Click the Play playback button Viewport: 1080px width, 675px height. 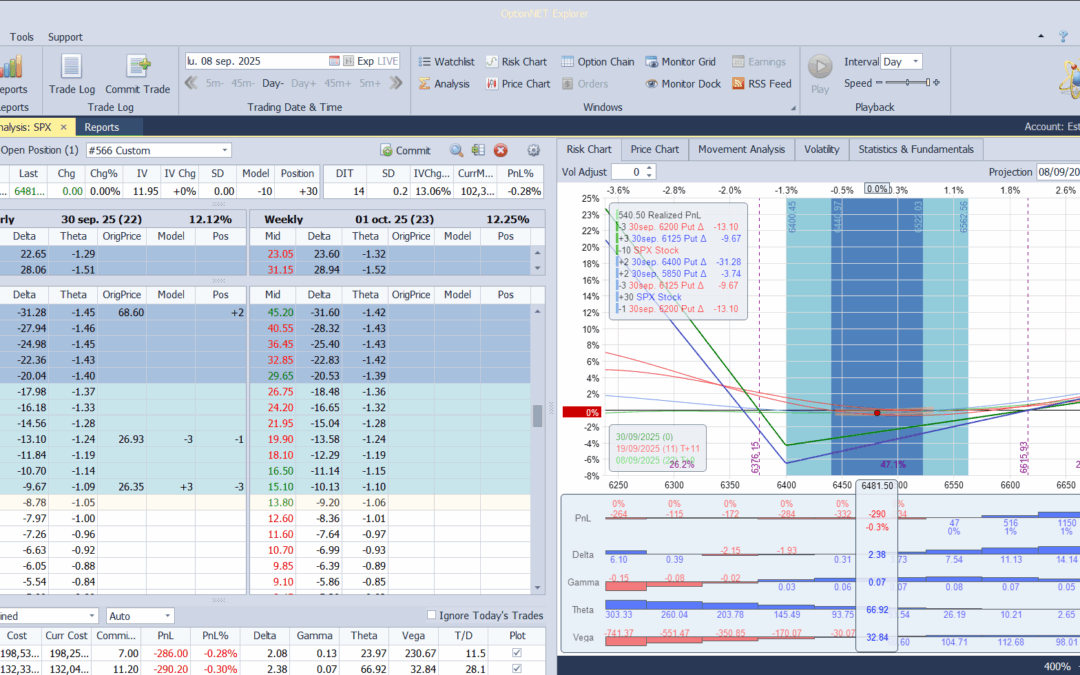coord(820,67)
